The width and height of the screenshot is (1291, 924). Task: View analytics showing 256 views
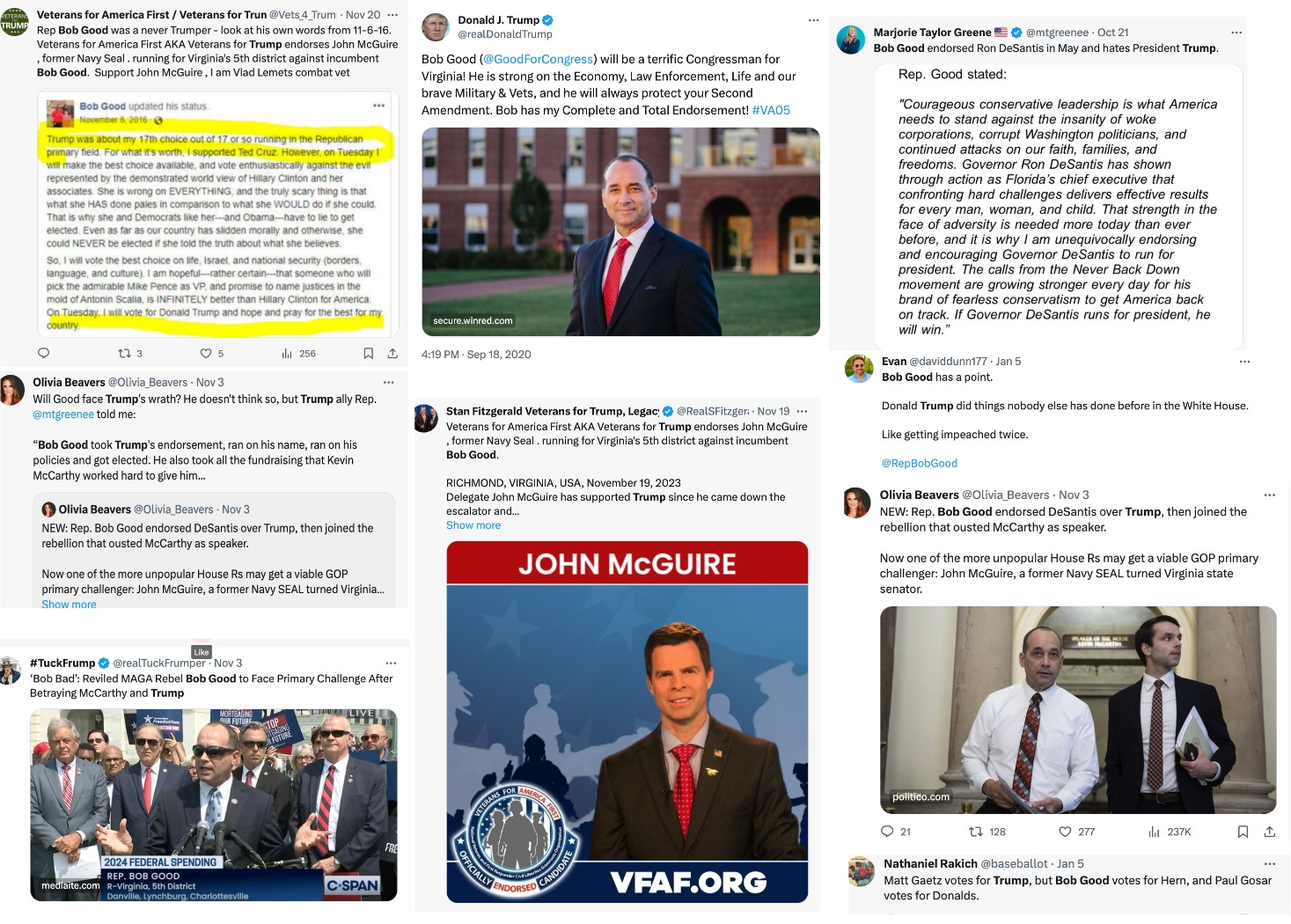pyautogui.click(x=298, y=354)
